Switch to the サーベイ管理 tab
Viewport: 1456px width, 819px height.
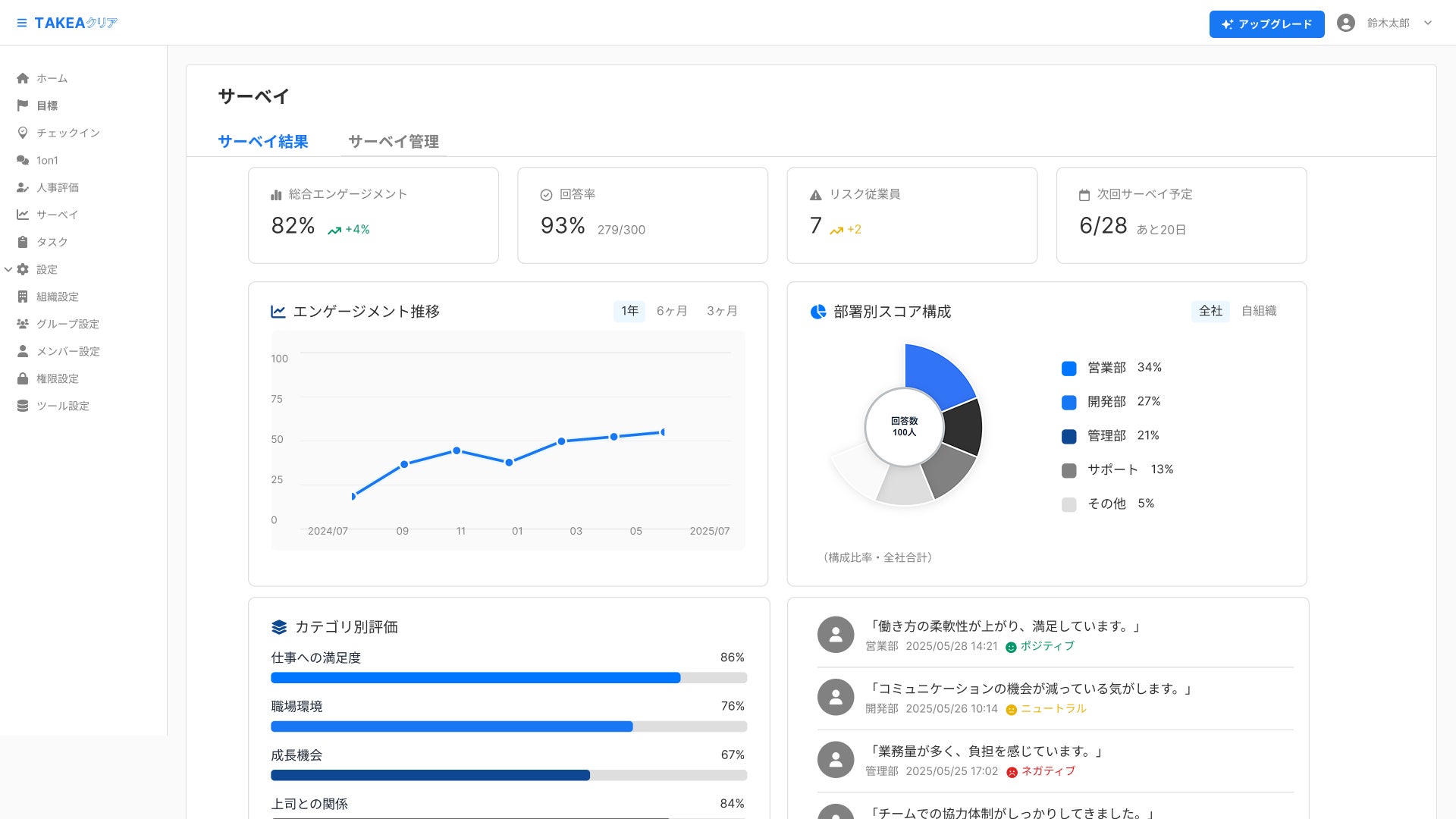point(393,142)
